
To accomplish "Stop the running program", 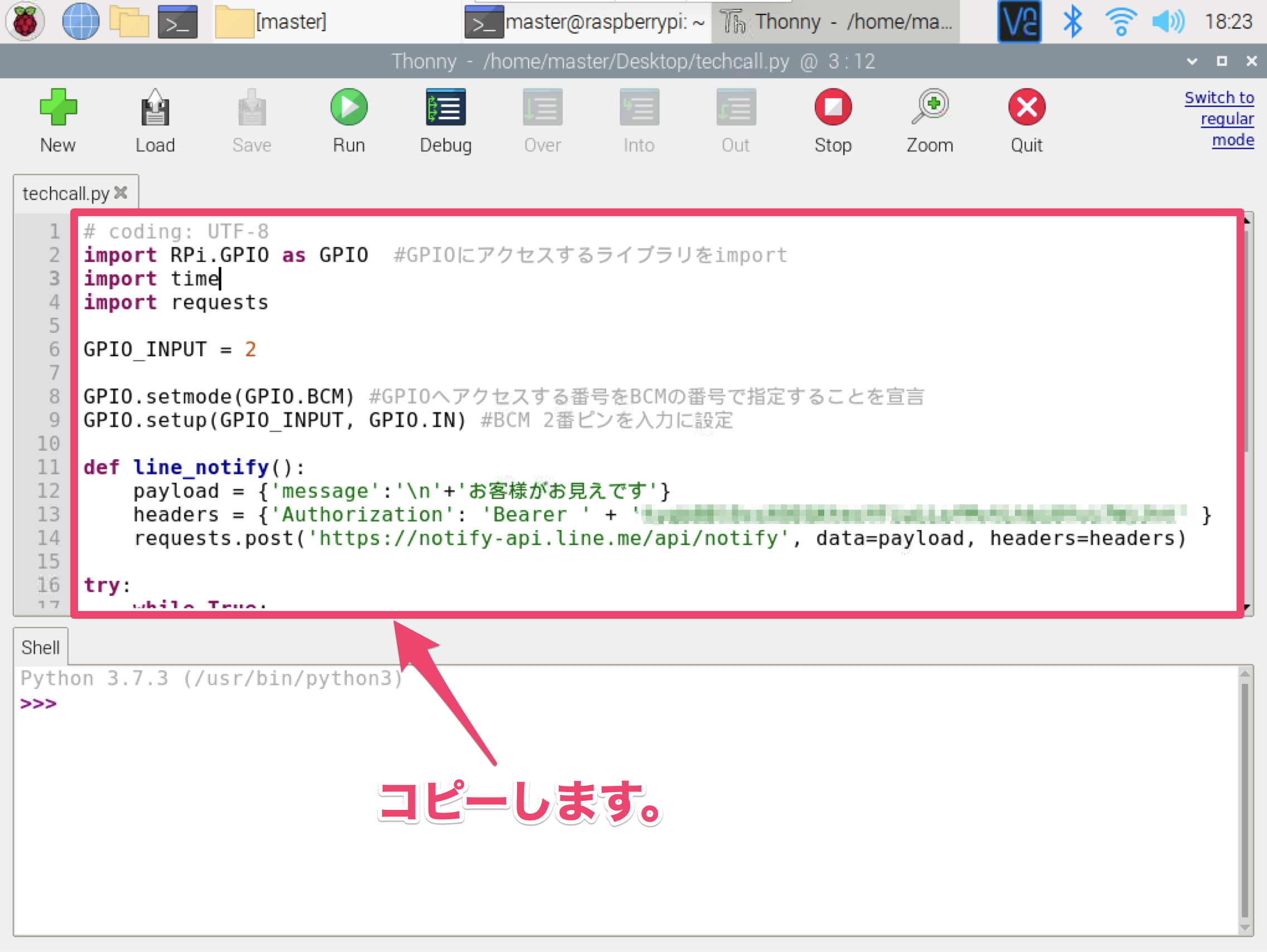I will click(832, 108).
